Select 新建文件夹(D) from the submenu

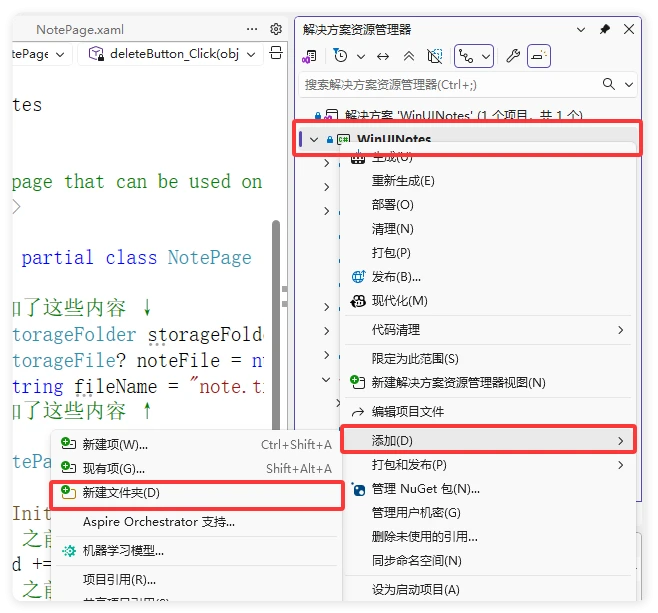click(121, 493)
